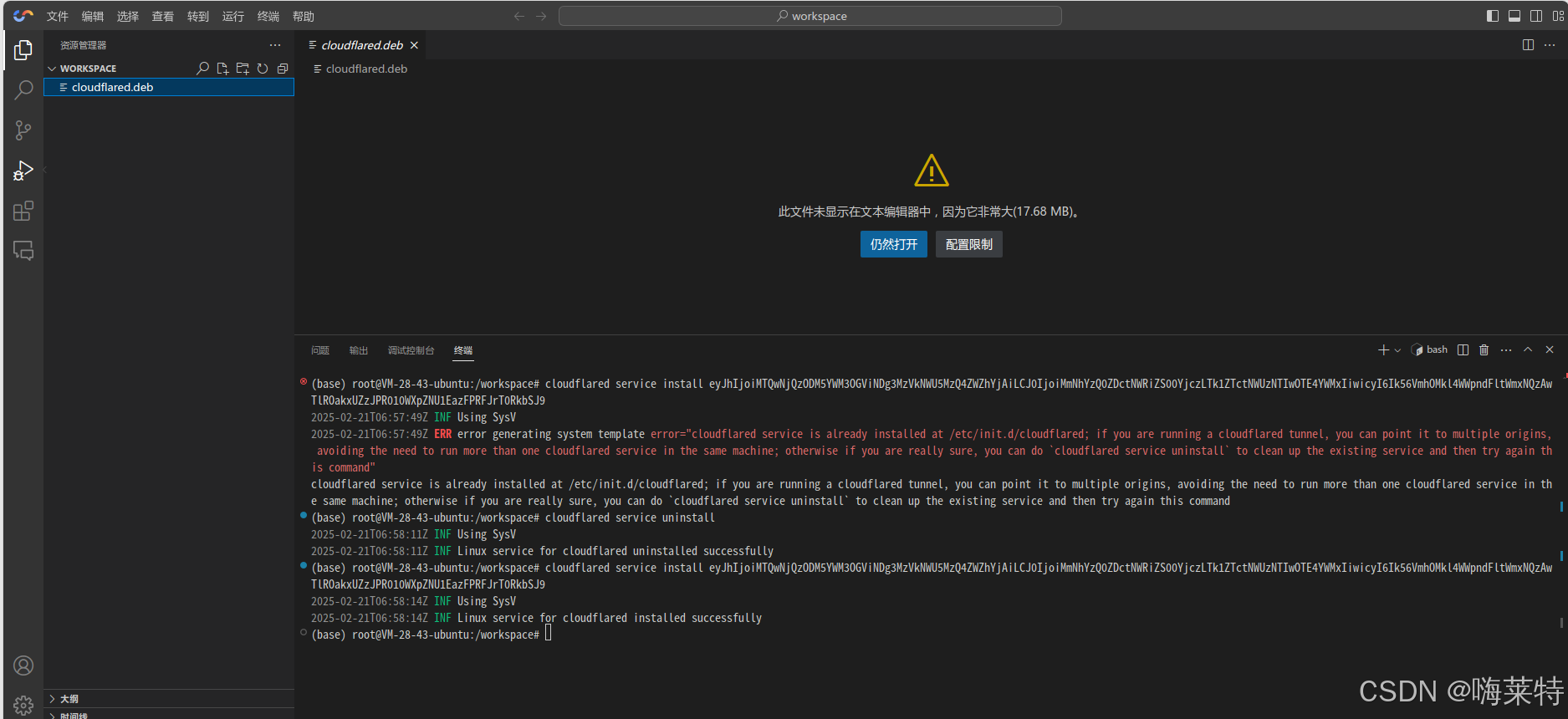Image resolution: width=1568 pixels, height=719 pixels.
Task: Toggle bottom panel layout icon
Action: [1514, 16]
